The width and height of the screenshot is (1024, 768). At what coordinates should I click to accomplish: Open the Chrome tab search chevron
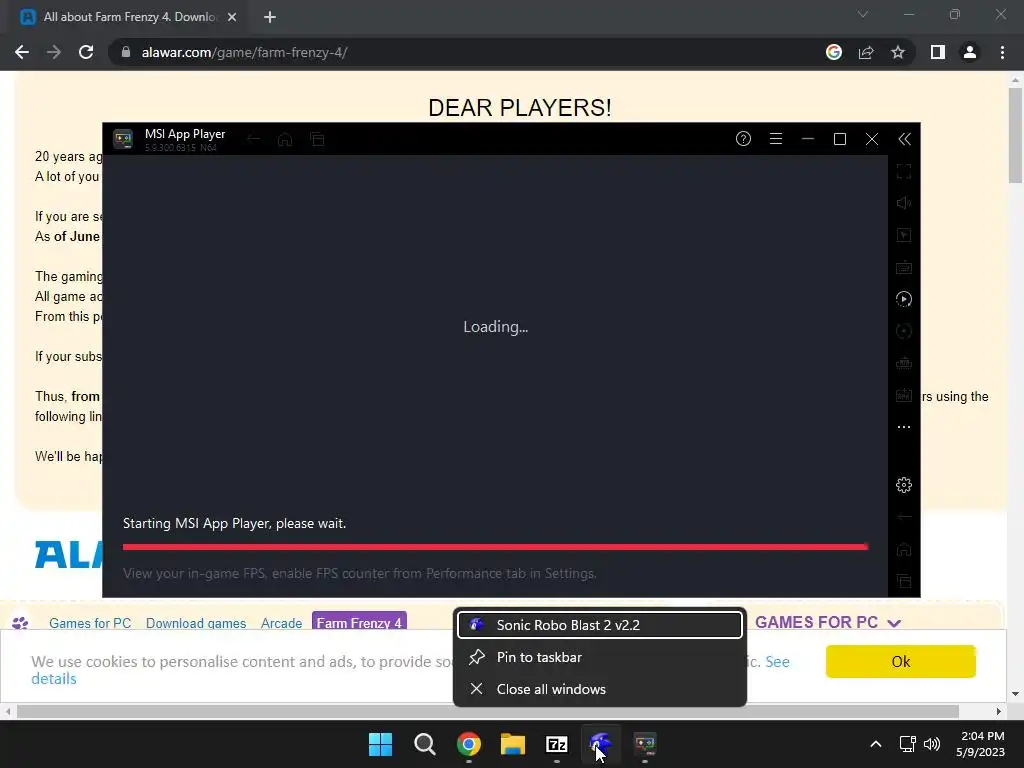(863, 14)
